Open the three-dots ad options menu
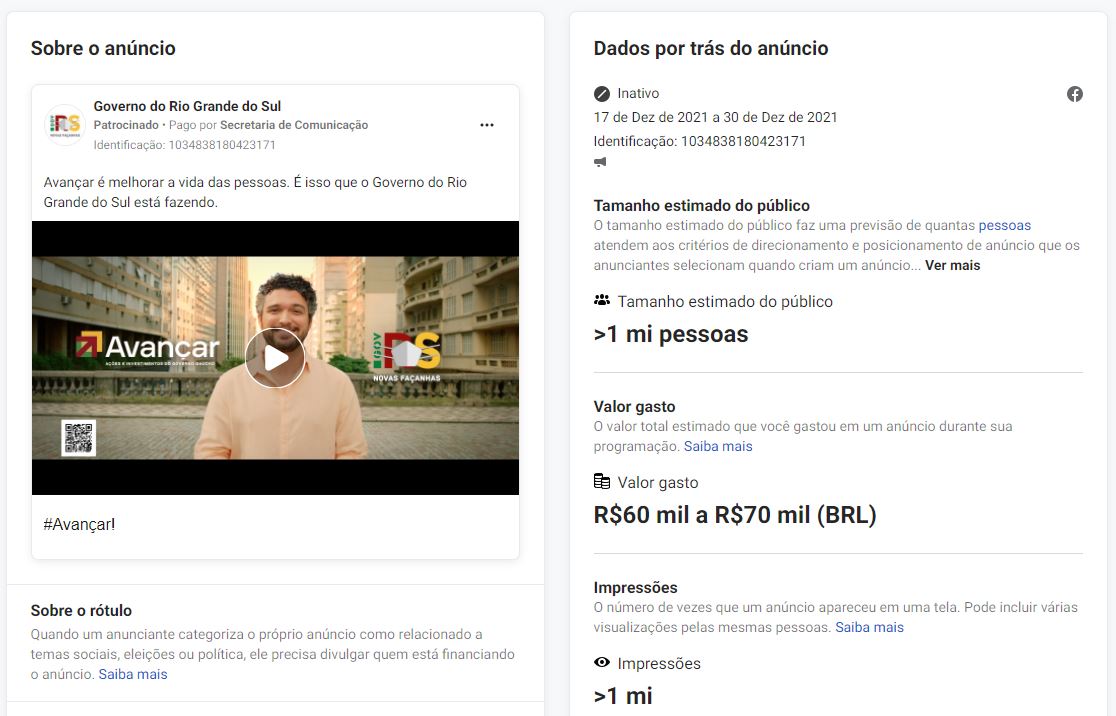This screenshot has height=716, width=1116. pyautogui.click(x=487, y=125)
